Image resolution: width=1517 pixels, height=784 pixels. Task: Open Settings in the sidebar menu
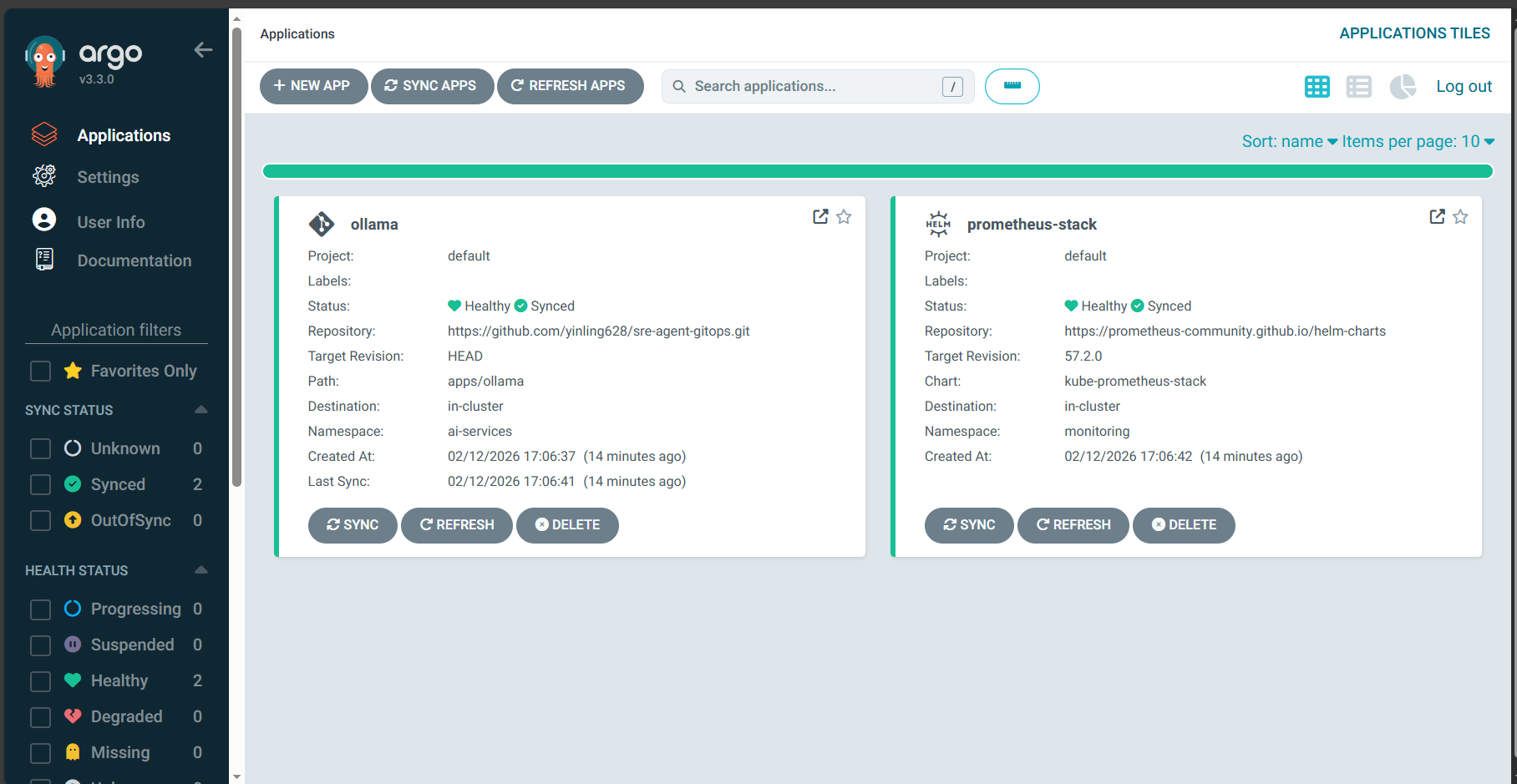(108, 177)
